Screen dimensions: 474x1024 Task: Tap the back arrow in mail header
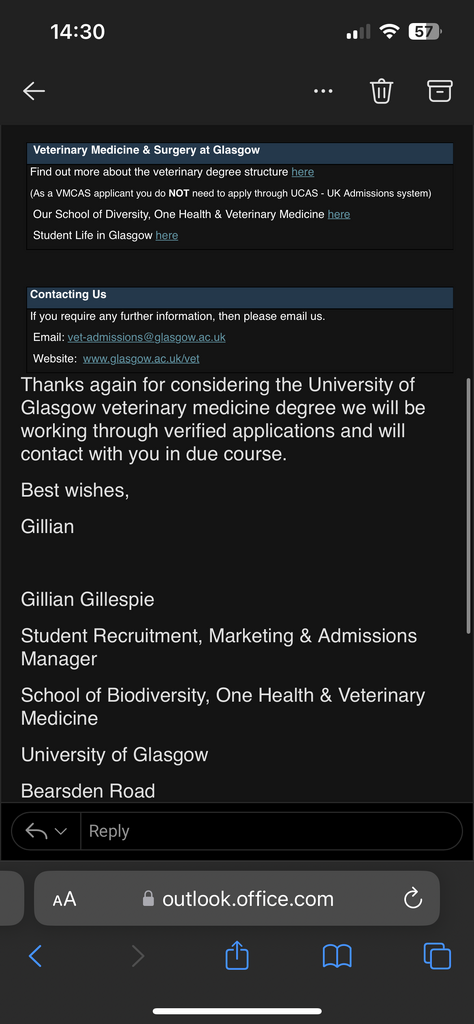(x=34, y=91)
